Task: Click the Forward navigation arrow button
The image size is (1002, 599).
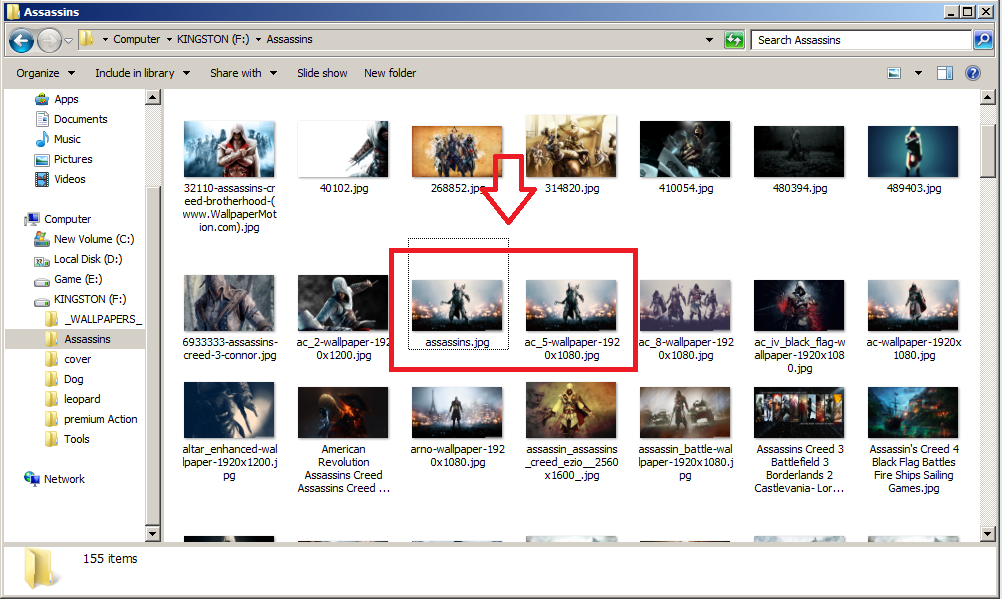Action: click(49, 41)
